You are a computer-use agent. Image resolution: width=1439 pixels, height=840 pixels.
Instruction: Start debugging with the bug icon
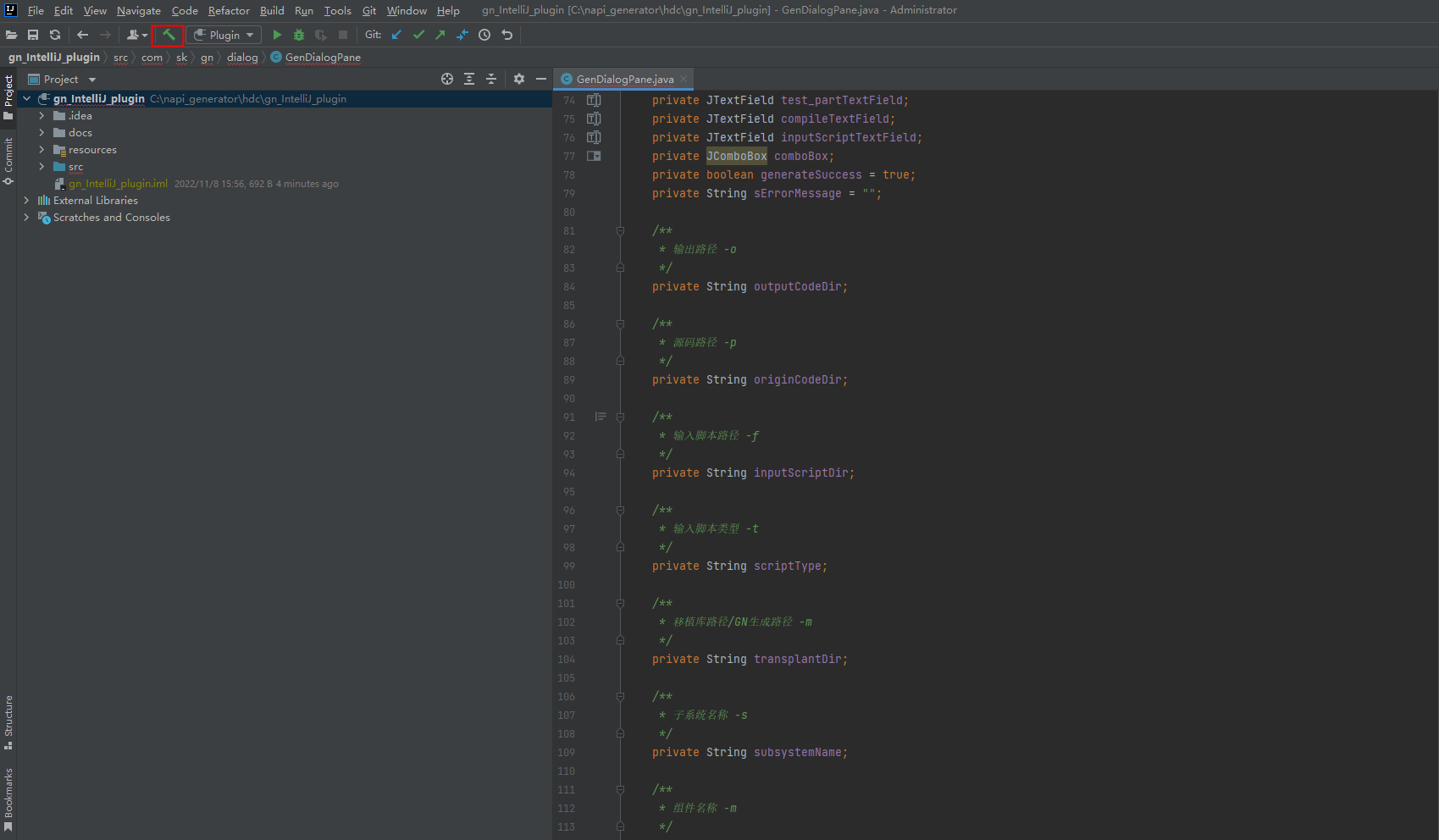point(299,35)
